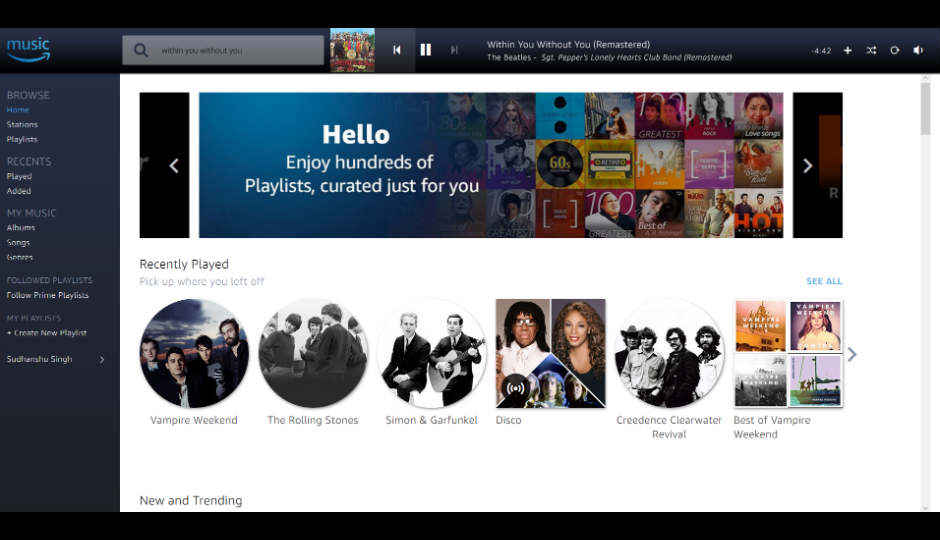Open Within You Without You song title
Viewport: 940px width, 540px height.
568,44
